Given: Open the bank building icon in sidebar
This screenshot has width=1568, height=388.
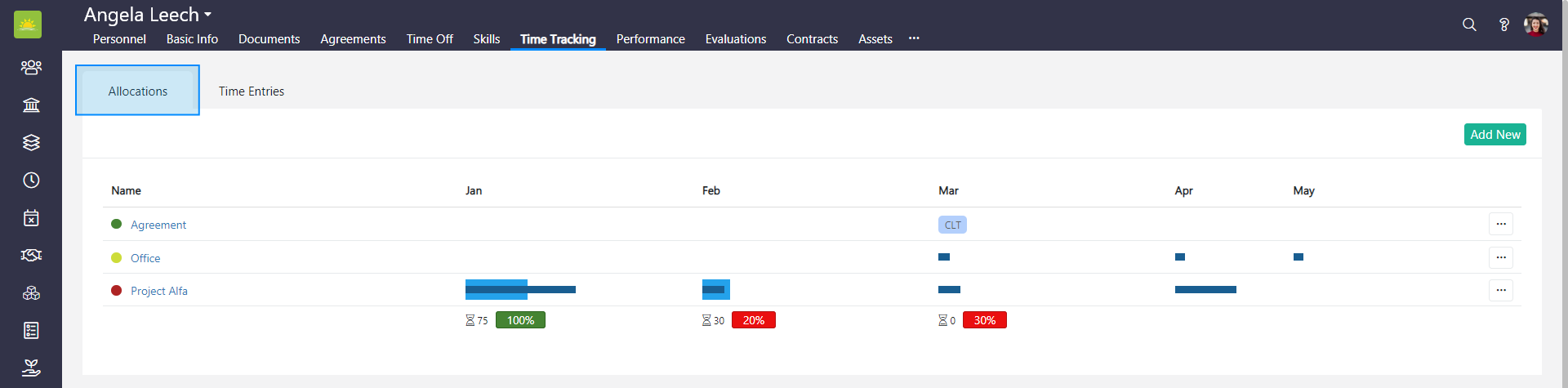Looking at the screenshot, I should point(31,105).
